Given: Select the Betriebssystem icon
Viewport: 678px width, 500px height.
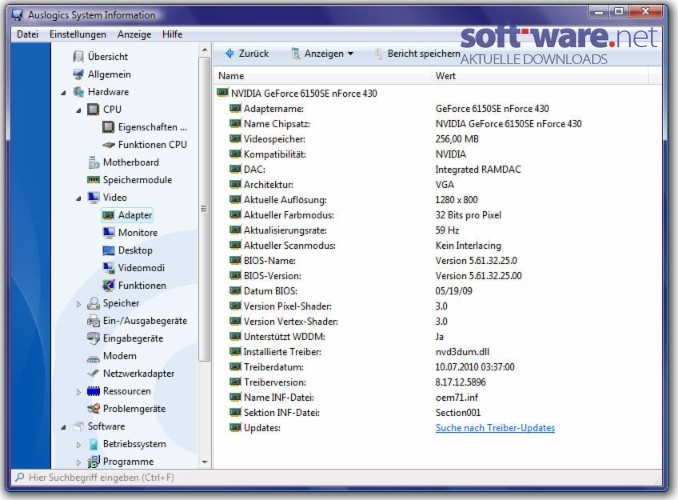Looking at the screenshot, I should [x=93, y=444].
